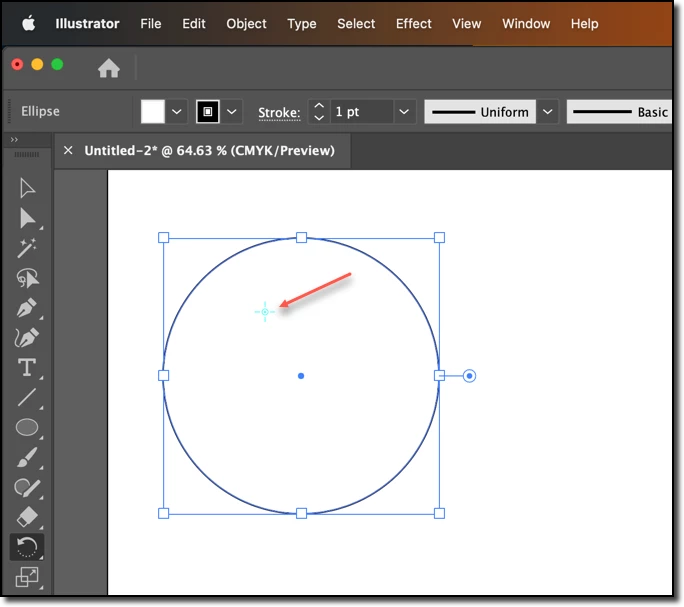Click the Uniform width profile box

click(x=480, y=112)
